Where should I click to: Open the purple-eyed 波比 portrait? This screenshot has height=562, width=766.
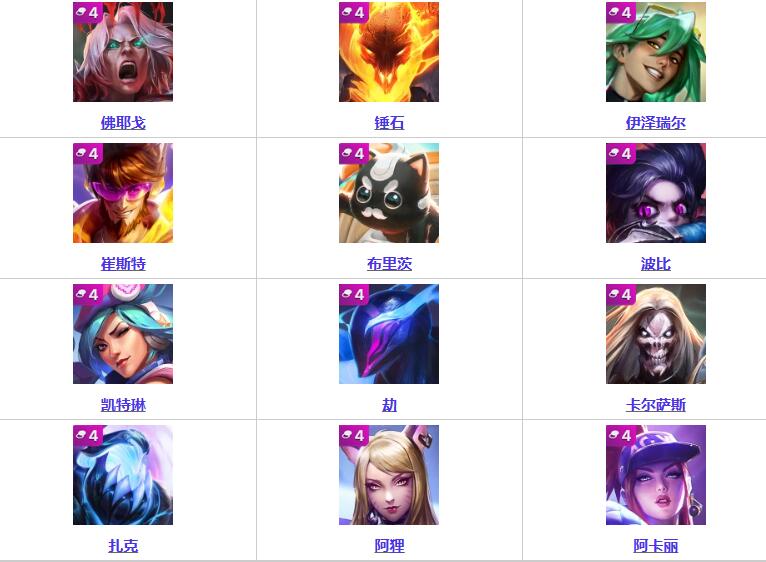coord(656,193)
